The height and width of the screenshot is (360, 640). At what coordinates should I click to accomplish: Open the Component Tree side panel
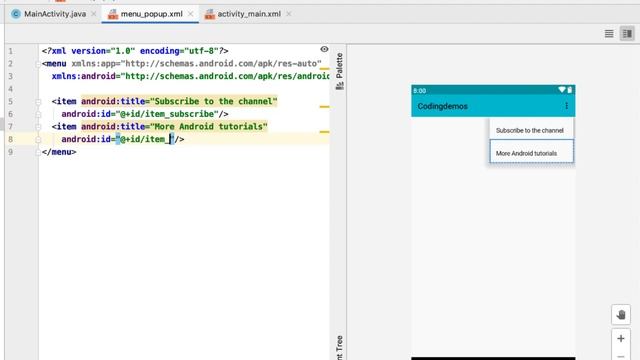tap(340, 347)
